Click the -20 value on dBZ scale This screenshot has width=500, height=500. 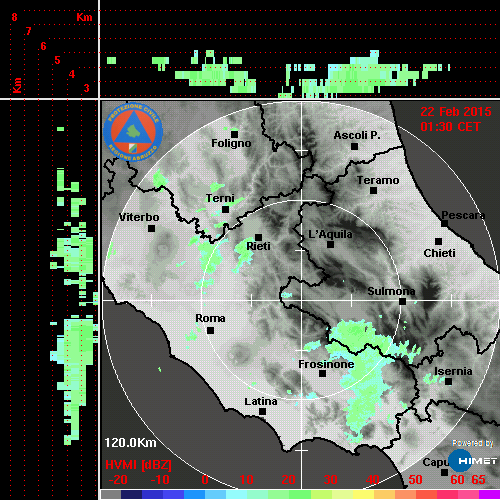(x=118, y=480)
